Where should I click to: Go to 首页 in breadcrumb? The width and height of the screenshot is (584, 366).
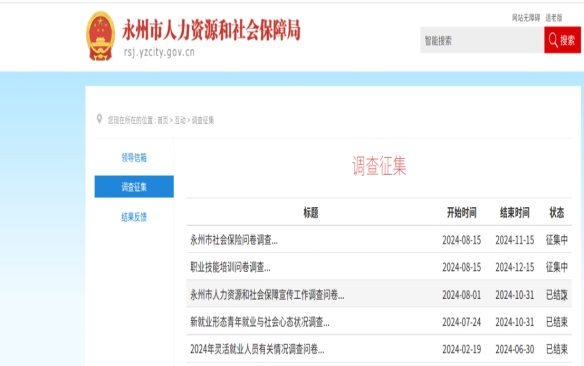[163, 120]
